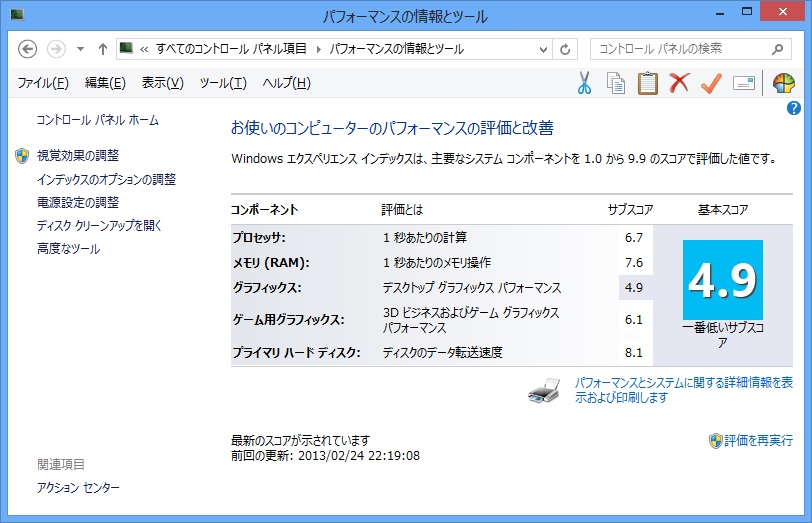This screenshot has height=523, width=812.
Task: Open 高度なツール link
Action: click(68, 249)
